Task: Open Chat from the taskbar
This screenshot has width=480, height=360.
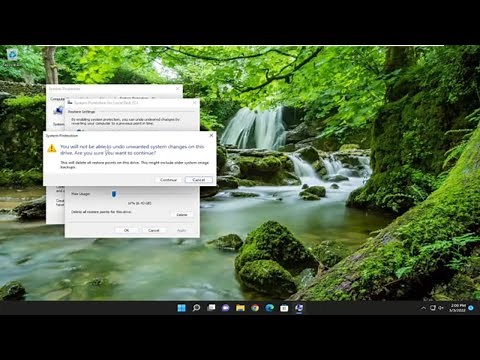Action: coord(226,308)
